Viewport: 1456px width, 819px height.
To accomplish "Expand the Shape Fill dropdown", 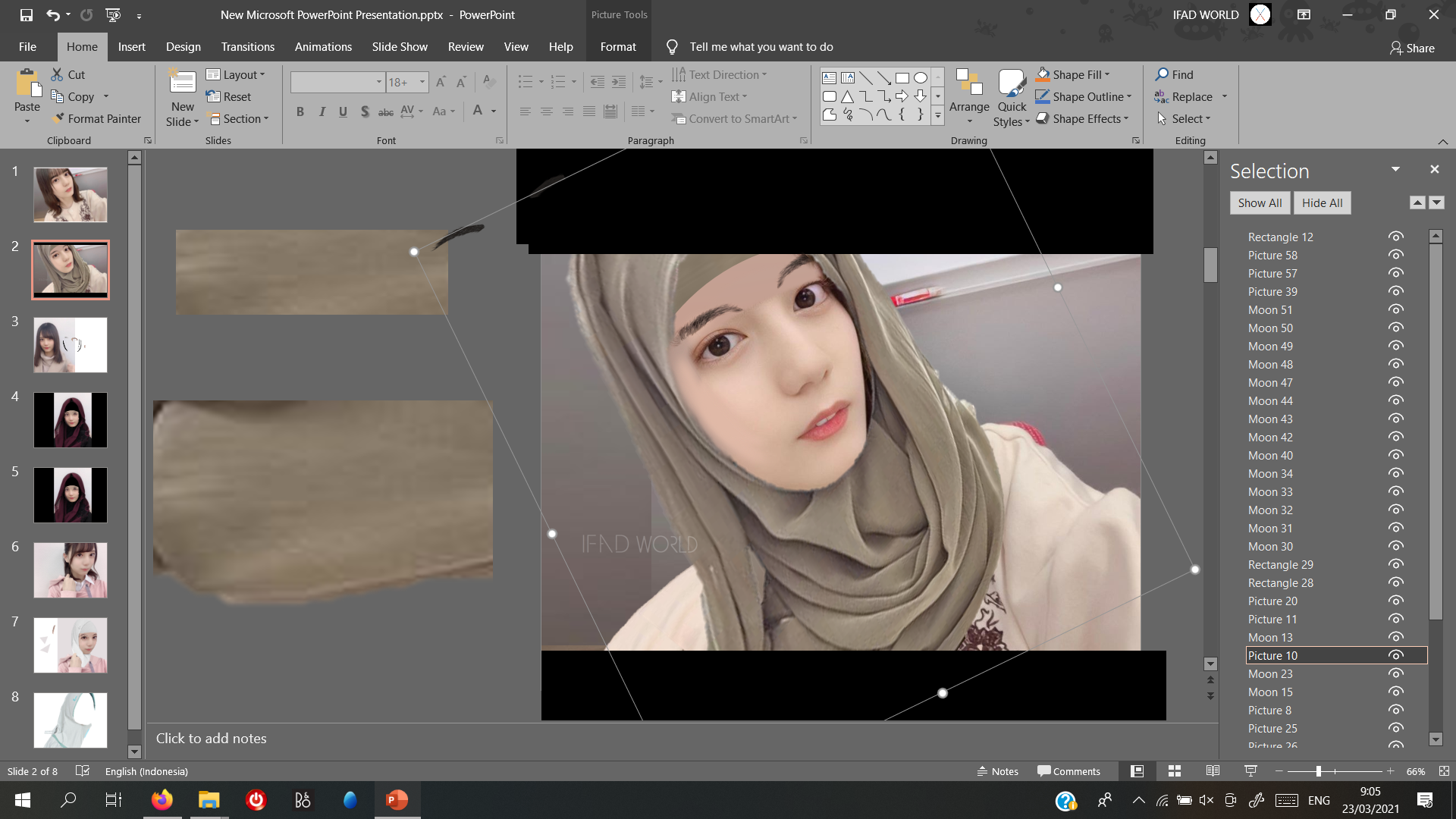I will click(1107, 74).
